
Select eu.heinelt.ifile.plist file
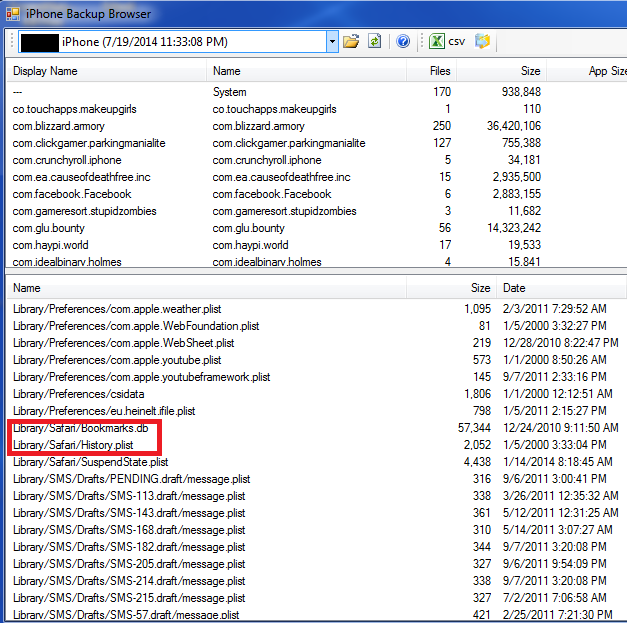point(317,411)
